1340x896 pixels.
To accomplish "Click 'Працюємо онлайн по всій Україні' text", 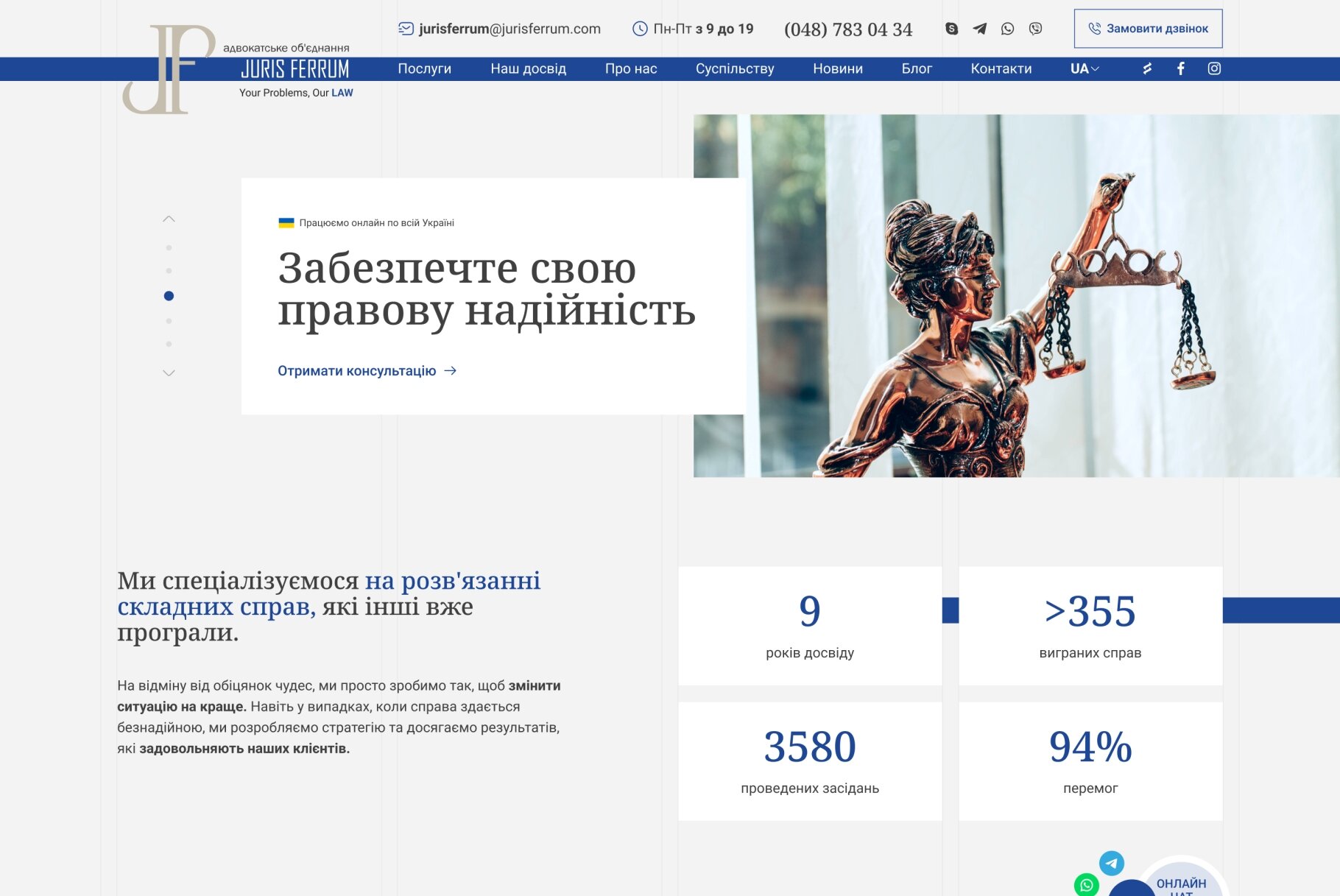I will coord(376,222).
